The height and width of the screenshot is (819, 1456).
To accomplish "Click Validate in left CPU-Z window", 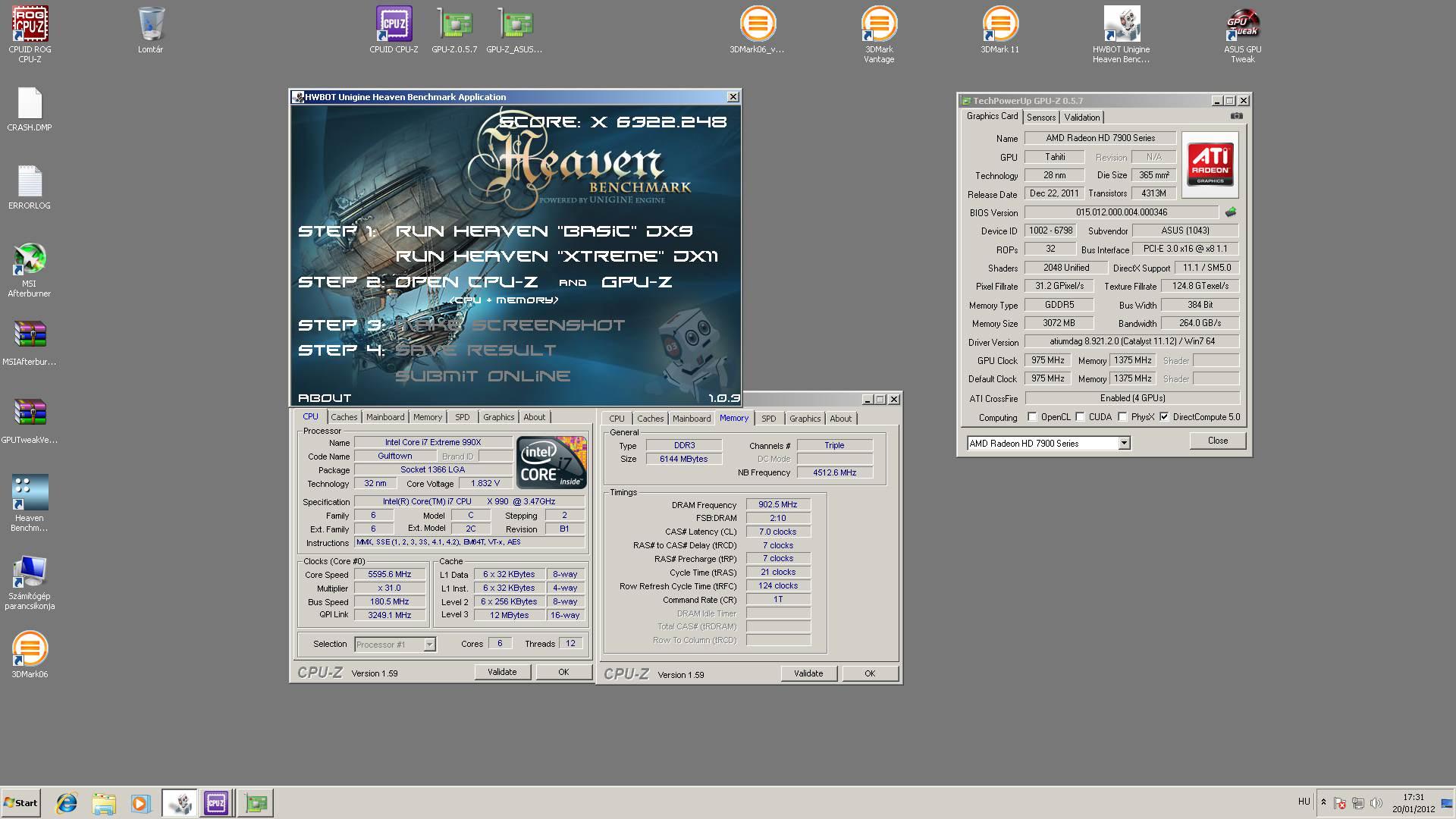I will pyautogui.click(x=502, y=672).
